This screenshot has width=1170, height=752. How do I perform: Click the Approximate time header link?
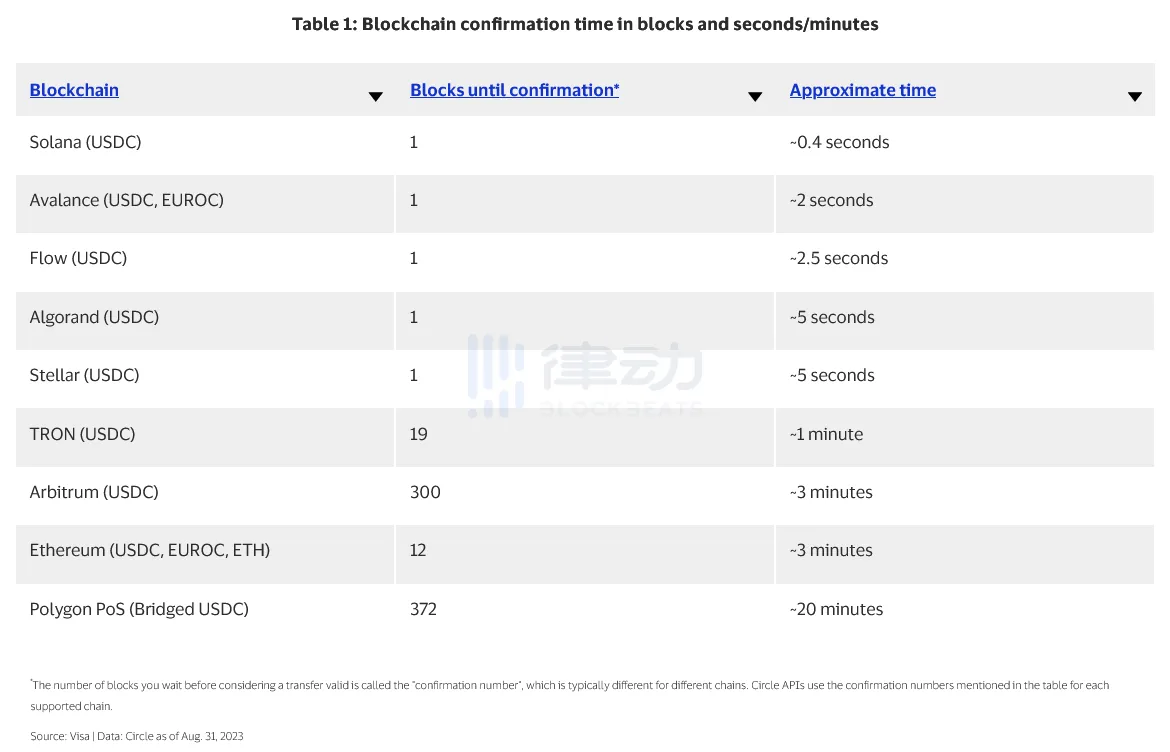coord(862,90)
